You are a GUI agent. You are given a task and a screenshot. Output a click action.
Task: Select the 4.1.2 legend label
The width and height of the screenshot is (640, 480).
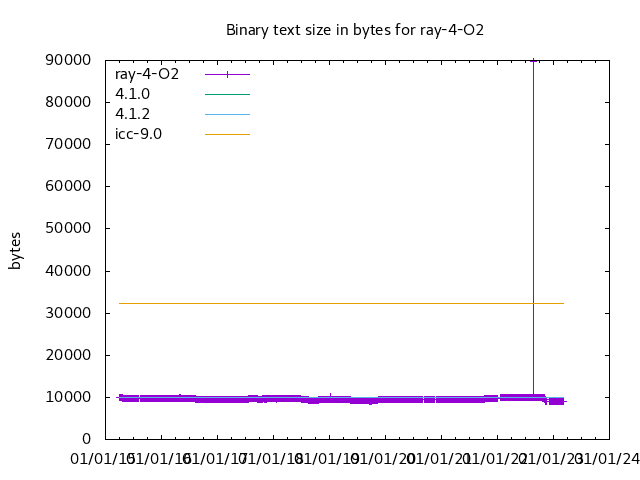(132, 114)
